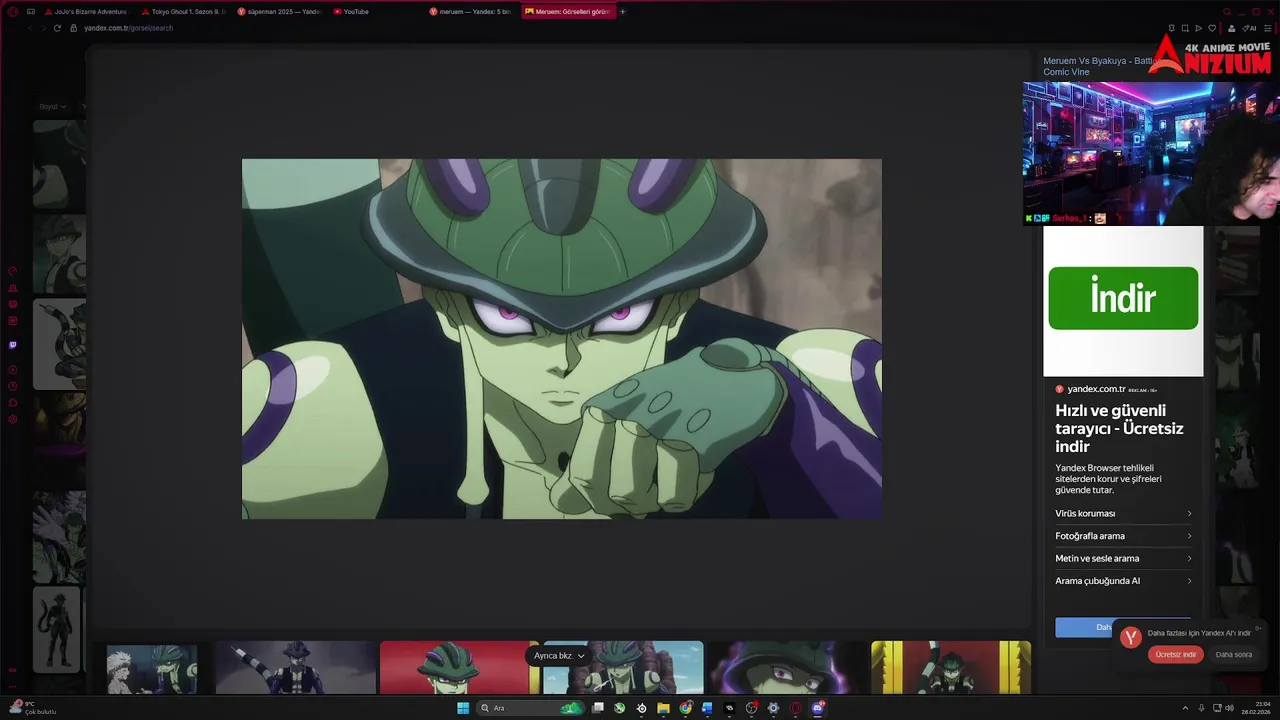
Task: Click the browser forward arrow
Action: tap(43, 28)
